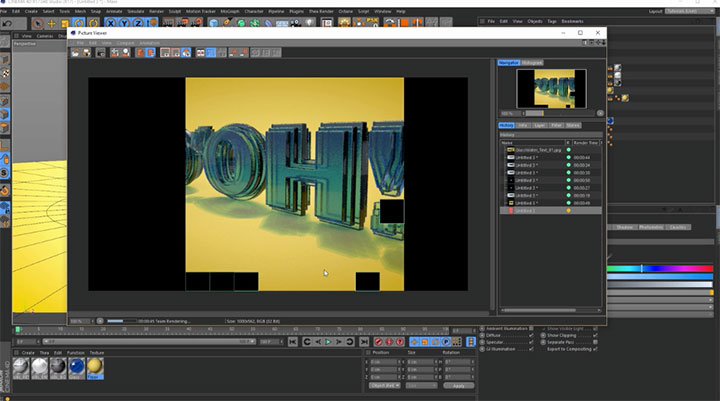Click the Undo arrow in main toolbar
Screen dimensions: 720x401
(x=7, y=23)
